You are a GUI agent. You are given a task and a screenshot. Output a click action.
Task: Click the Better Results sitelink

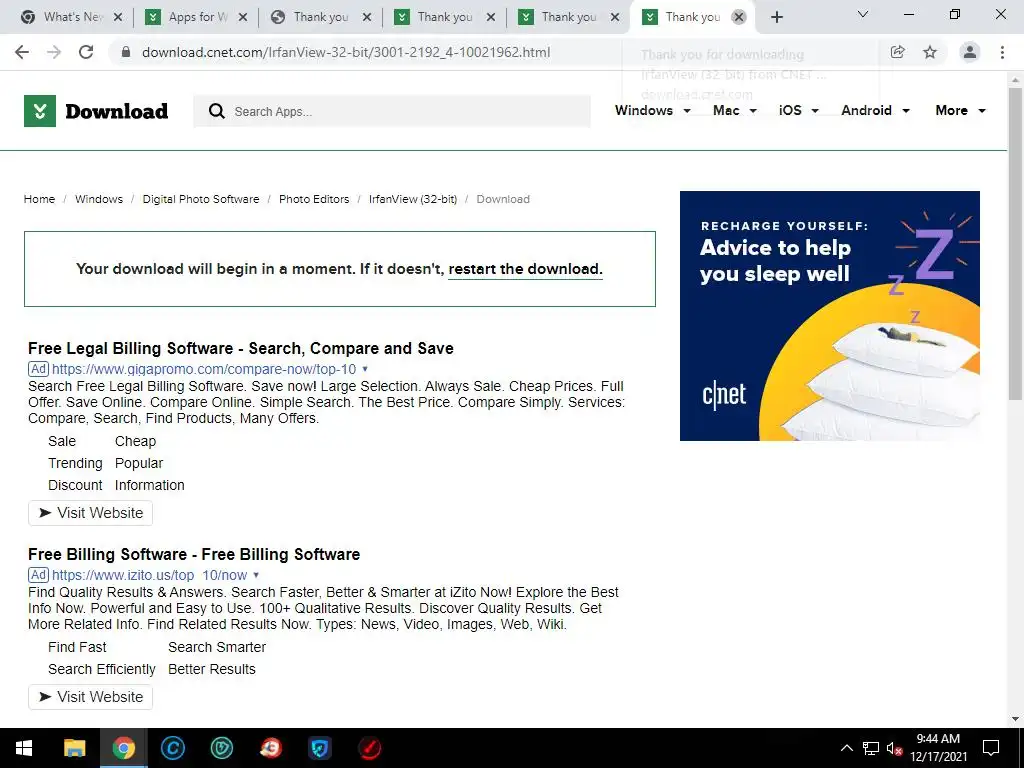[212, 669]
